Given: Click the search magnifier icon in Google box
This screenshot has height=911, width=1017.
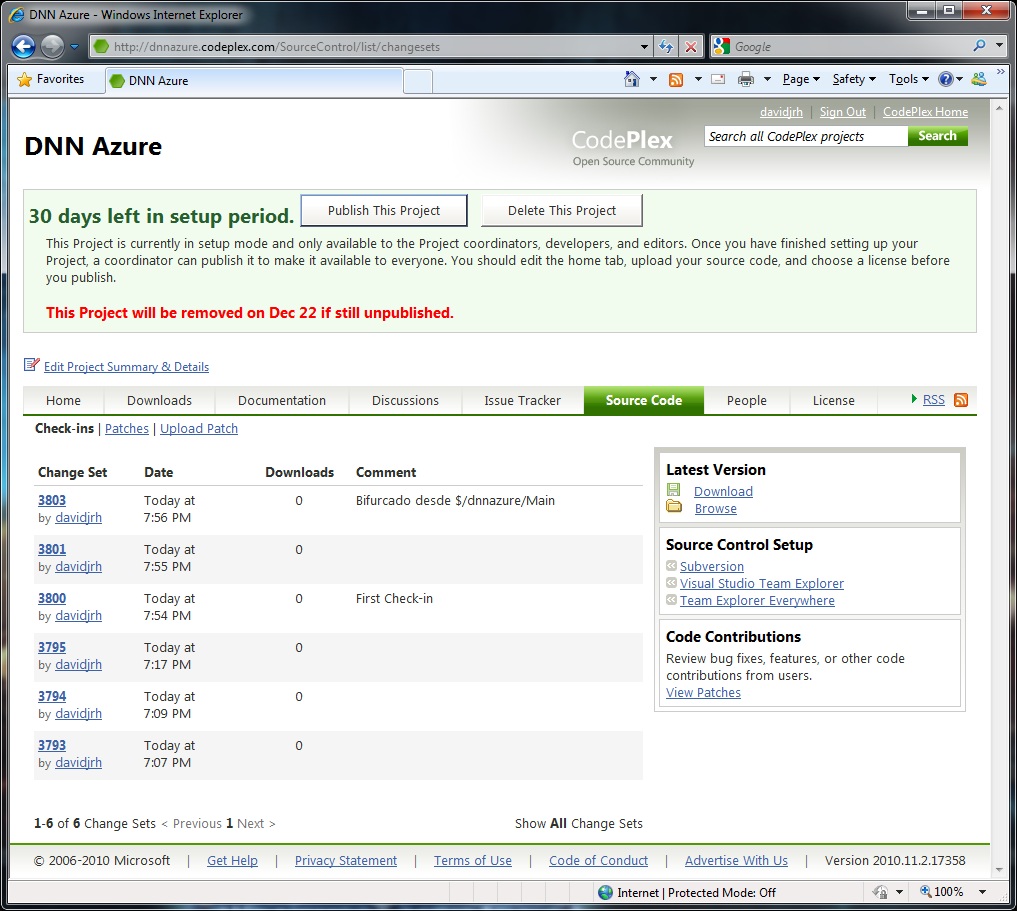Looking at the screenshot, I should [979, 46].
